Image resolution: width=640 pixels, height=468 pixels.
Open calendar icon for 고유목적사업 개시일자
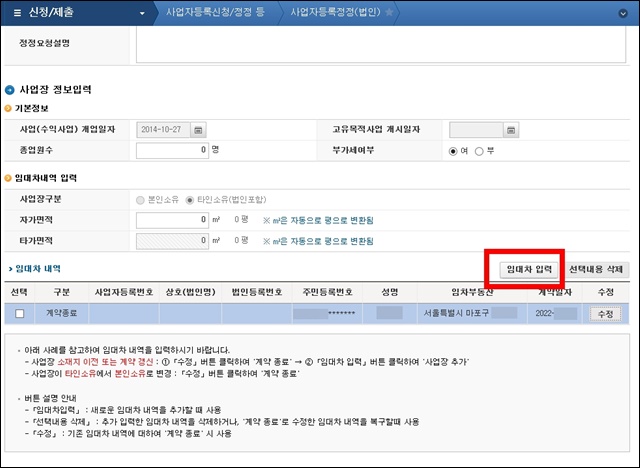pyautogui.click(x=511, y=130)
